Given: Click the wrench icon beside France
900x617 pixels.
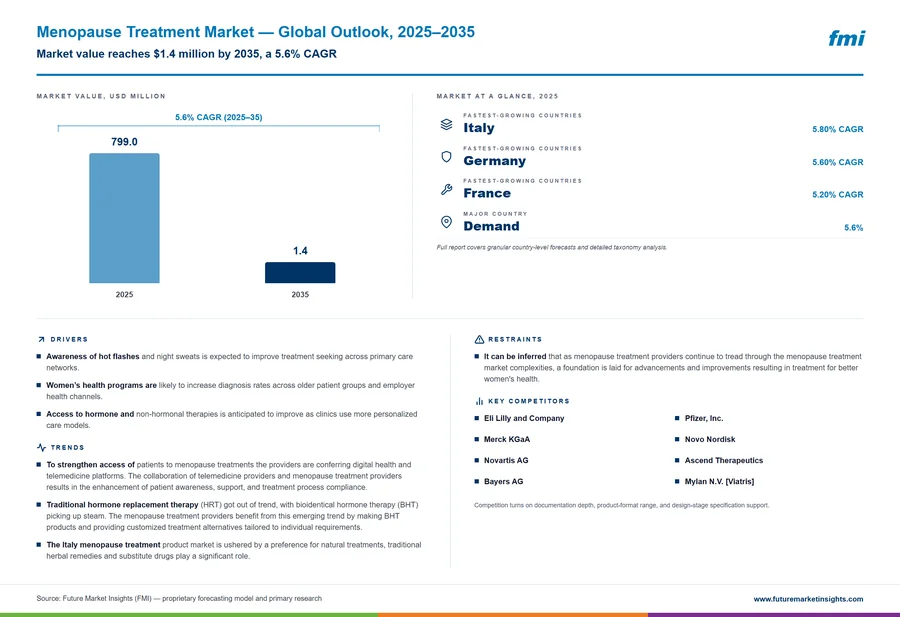Looking at the screenshot, I should (446, 189).
